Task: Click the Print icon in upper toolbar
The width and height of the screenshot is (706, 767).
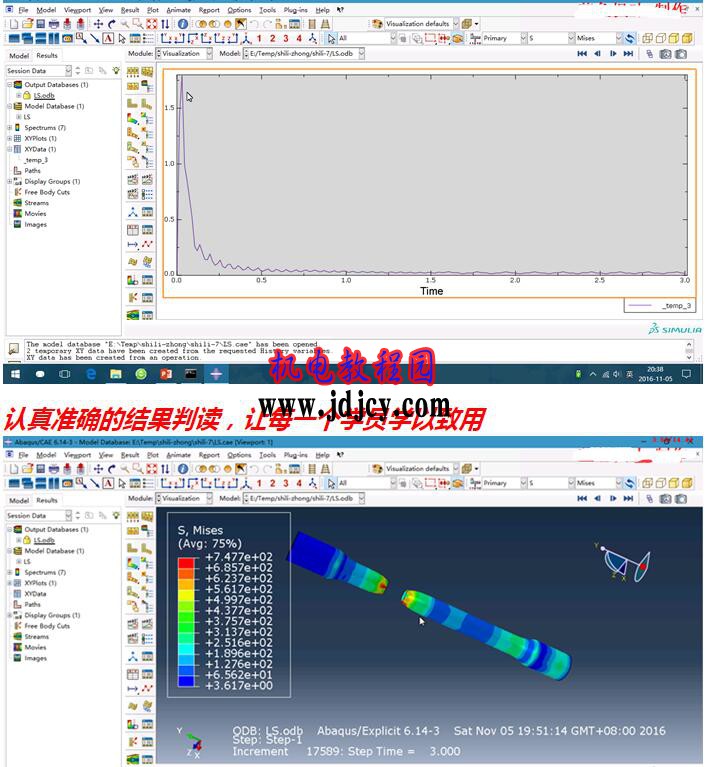Action: click(54, 23)
